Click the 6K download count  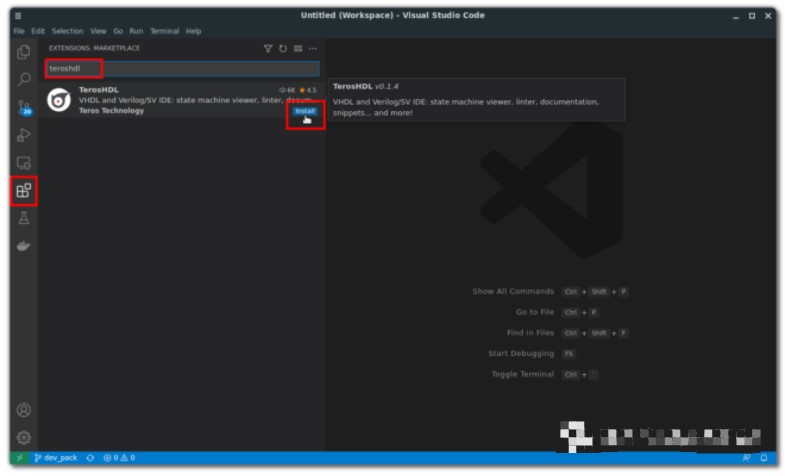pyautogui.click(x=287, y=90)
